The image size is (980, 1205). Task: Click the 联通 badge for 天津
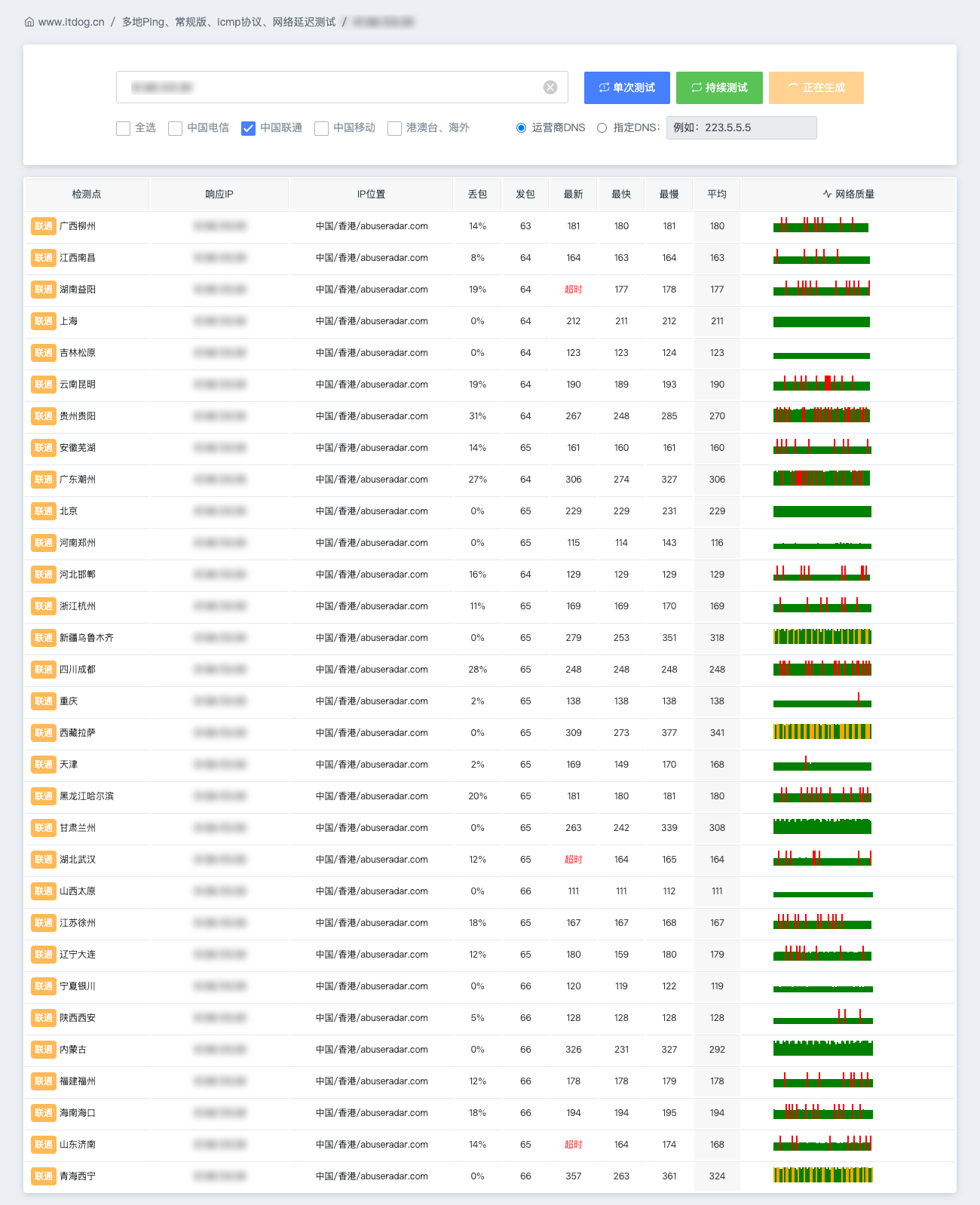tap(44, 765)
